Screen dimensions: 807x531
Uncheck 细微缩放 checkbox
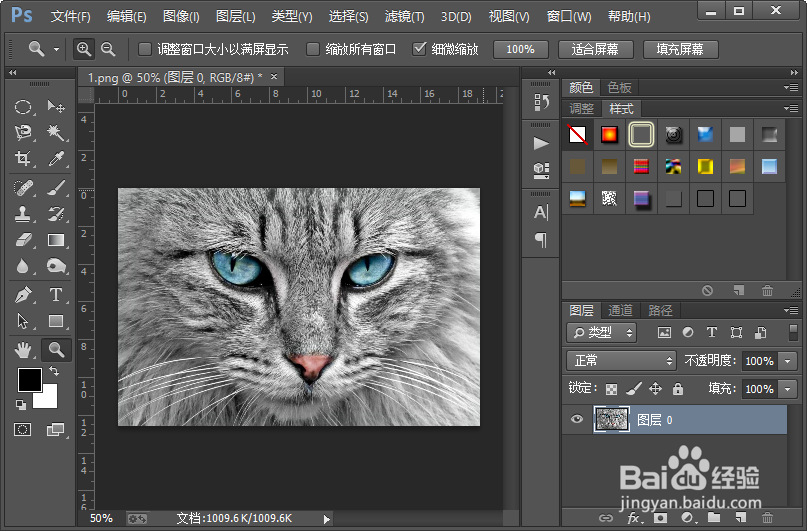click(x=419, y=49)
